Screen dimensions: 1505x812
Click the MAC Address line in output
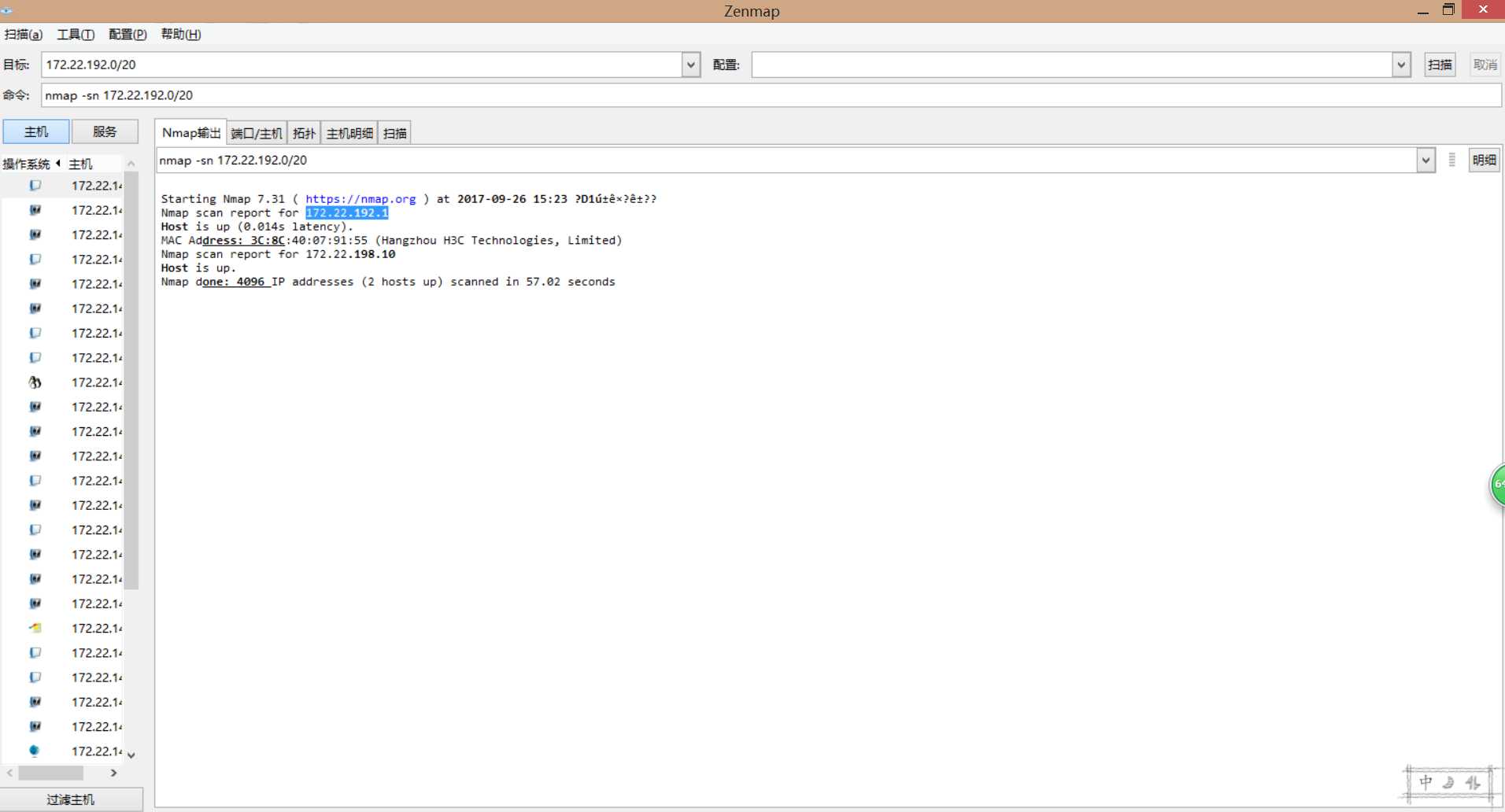[391, 240]
